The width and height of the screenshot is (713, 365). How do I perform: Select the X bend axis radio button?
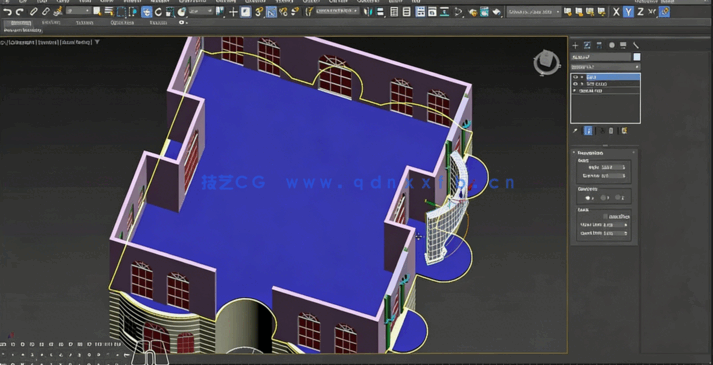[x=588, y=198]
